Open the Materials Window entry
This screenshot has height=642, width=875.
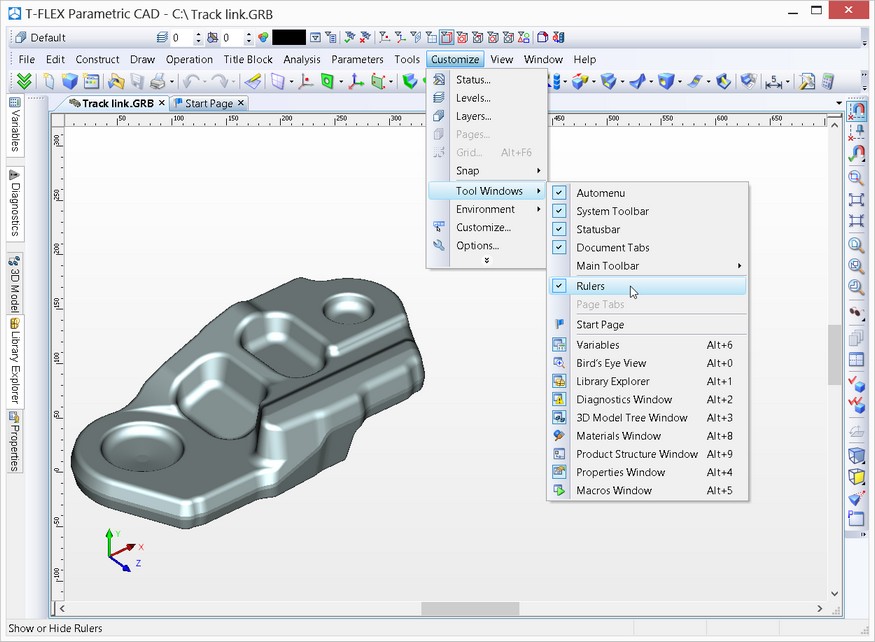(x=618, y=436)
